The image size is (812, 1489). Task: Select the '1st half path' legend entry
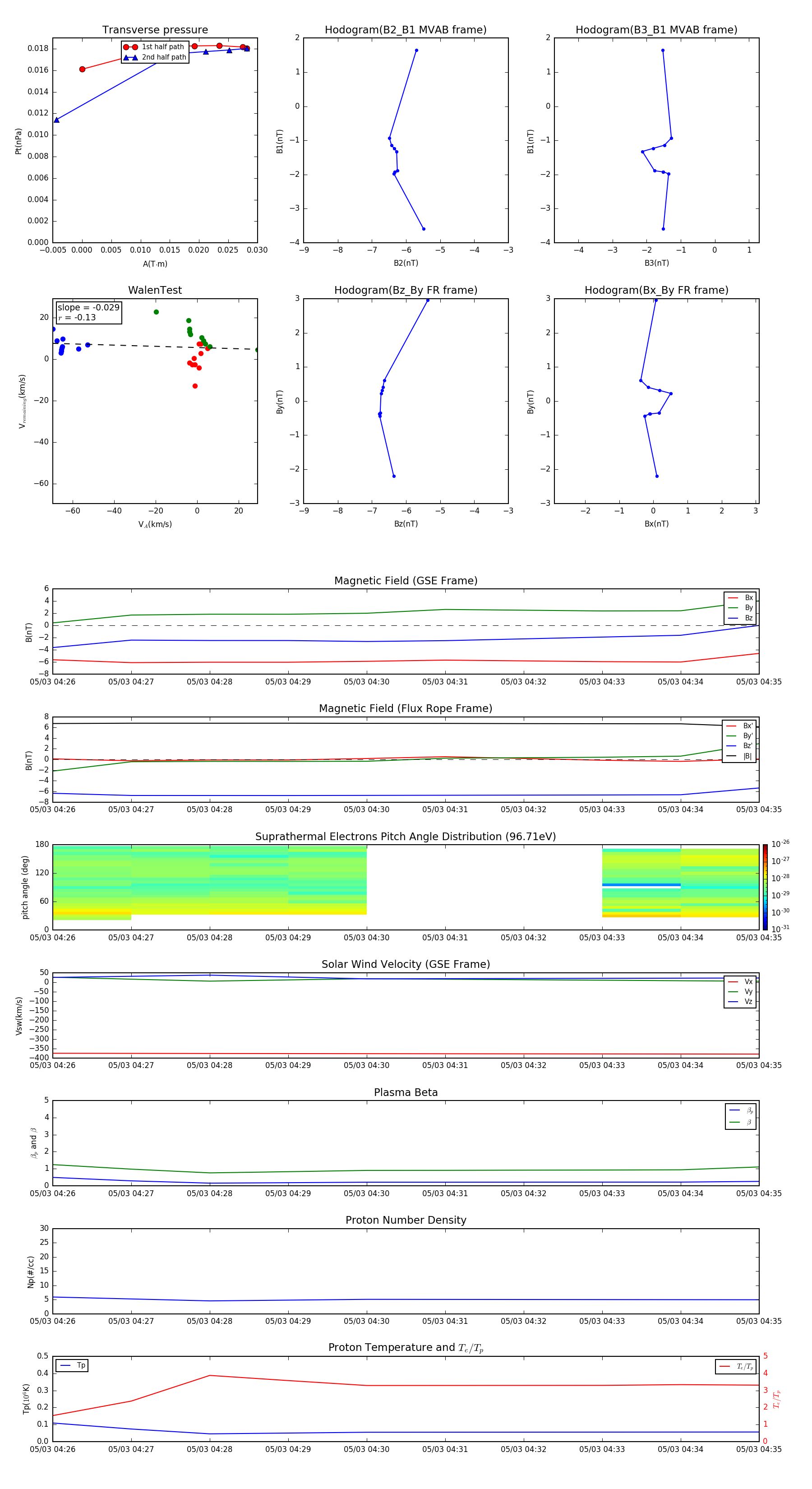point(154,47)
